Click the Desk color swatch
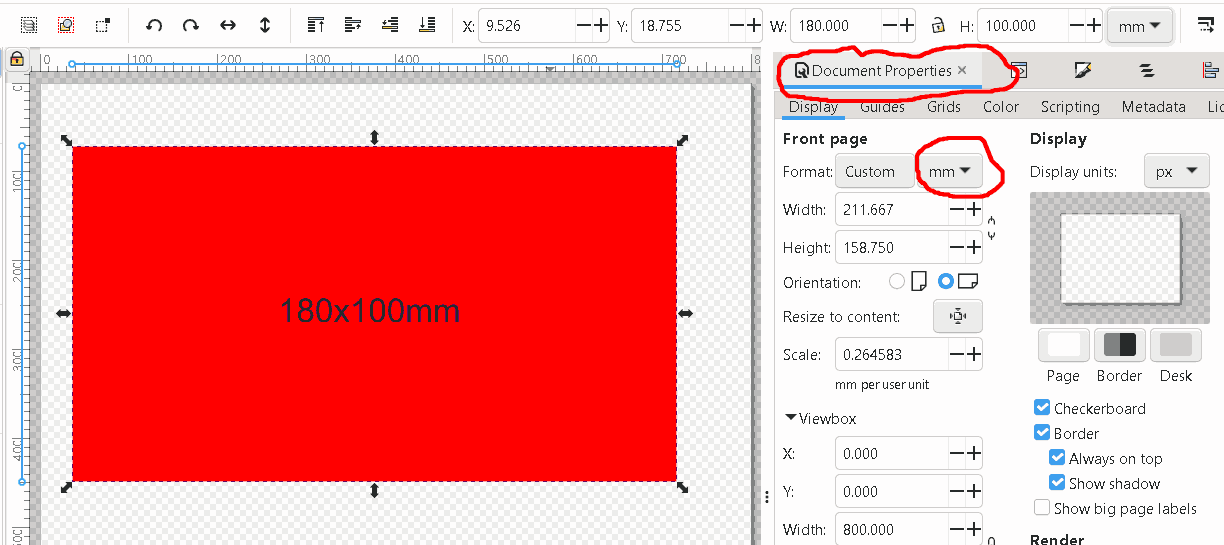This screenshot has height=545, width=1224. 1176,345
